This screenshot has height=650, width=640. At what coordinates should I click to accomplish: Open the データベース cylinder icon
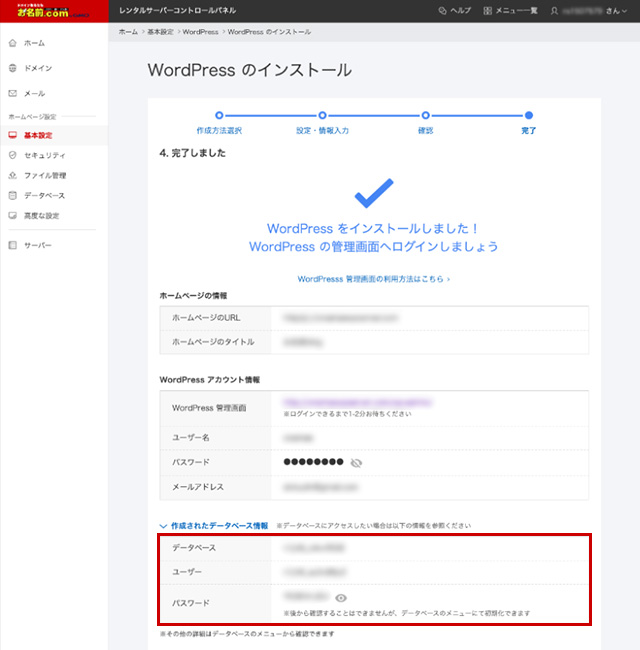[13, 195]
